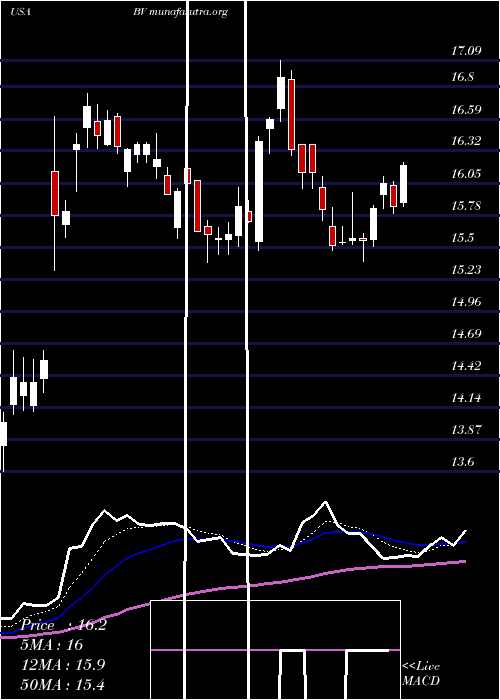Click the 15.23 price axis label

[x=466, y=270]
